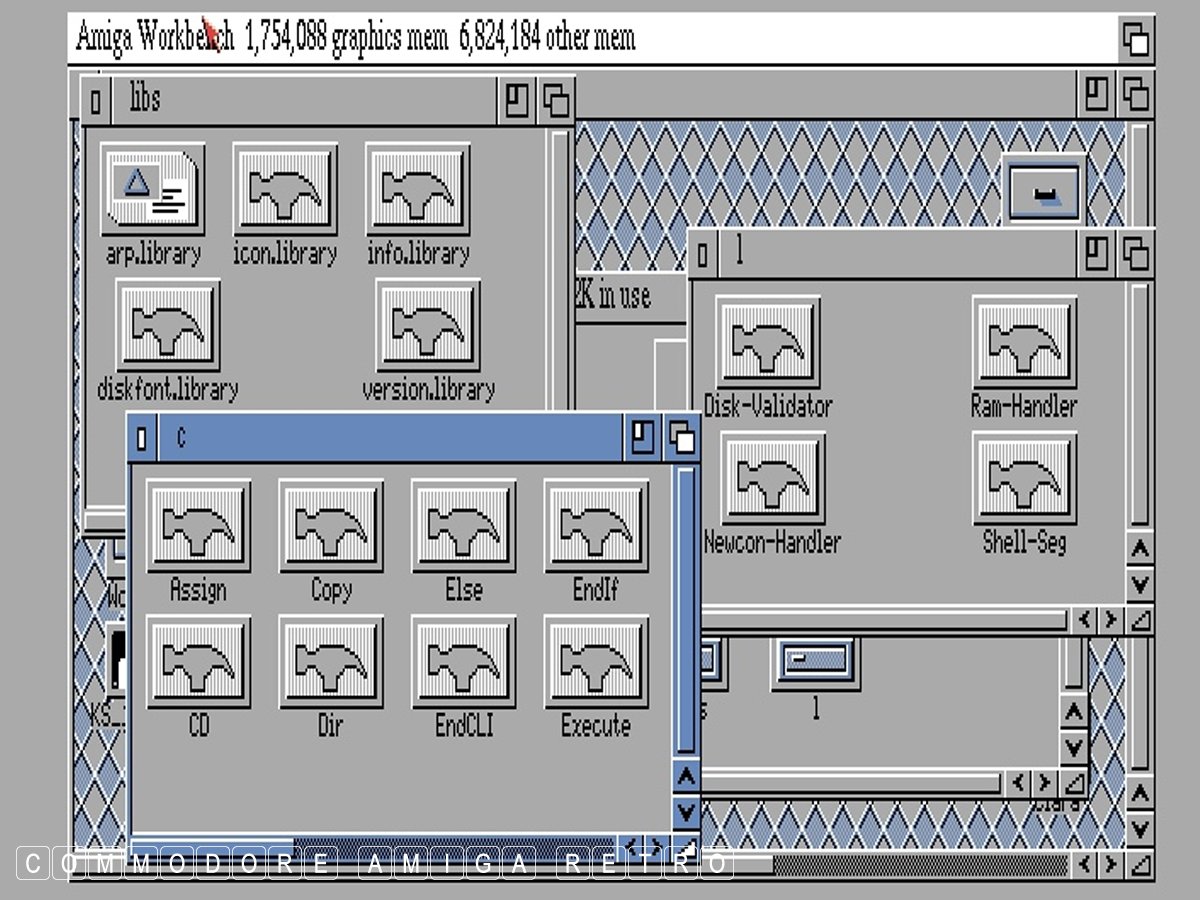The image size is (1200, 900).
Task: Toggle zoom gadget of libs window
Action: [517, 100]
